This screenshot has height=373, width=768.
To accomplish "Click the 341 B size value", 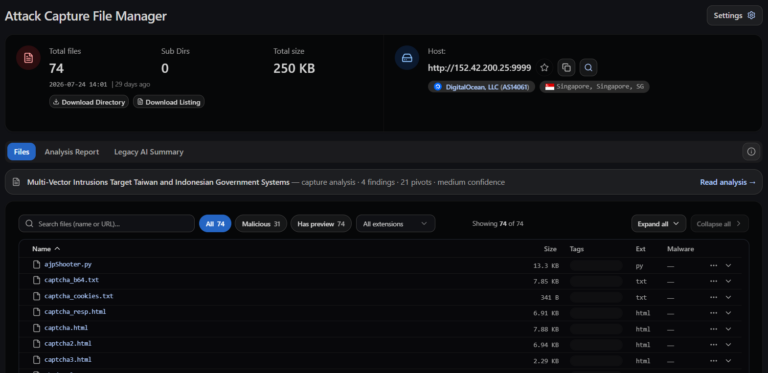I will [x=549, y=298].
